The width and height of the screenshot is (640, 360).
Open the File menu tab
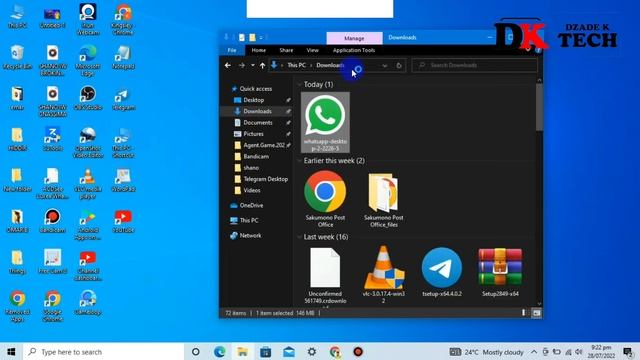click(x=232, y=50)
